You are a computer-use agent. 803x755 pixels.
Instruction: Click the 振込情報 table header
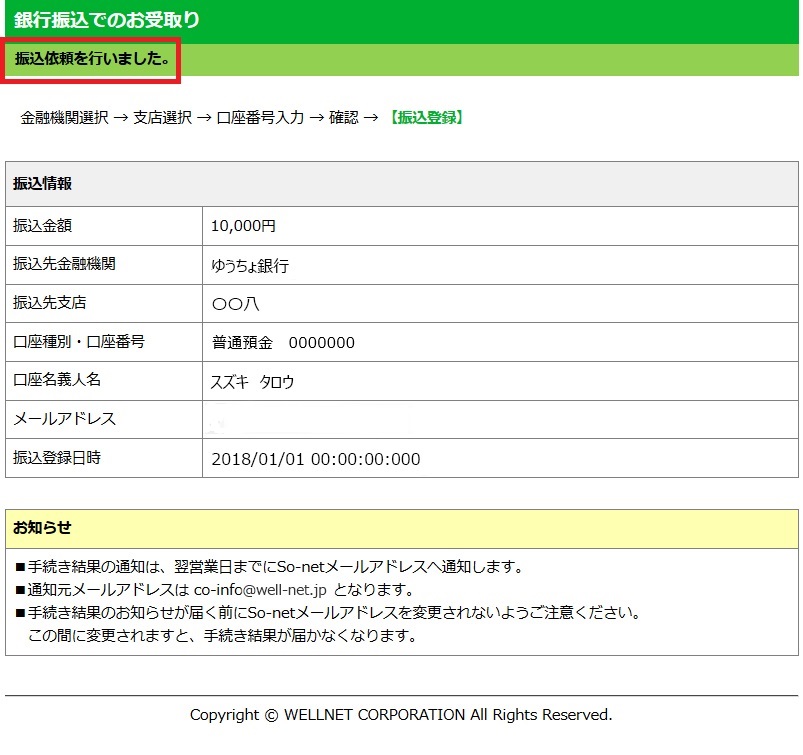point(42,184)
